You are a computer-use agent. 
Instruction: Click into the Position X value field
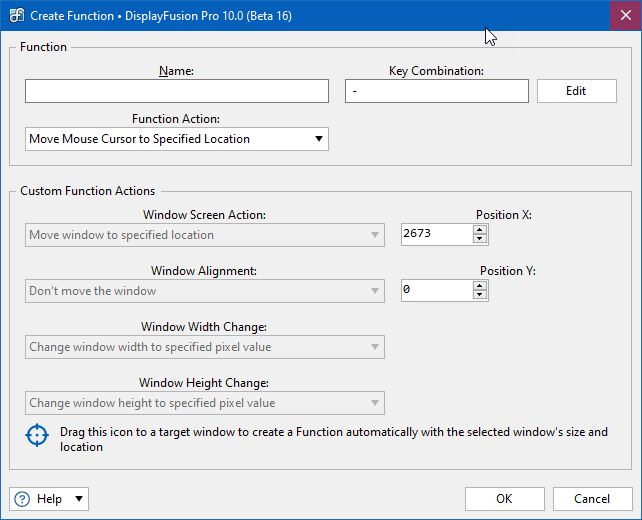coord(437,234)
